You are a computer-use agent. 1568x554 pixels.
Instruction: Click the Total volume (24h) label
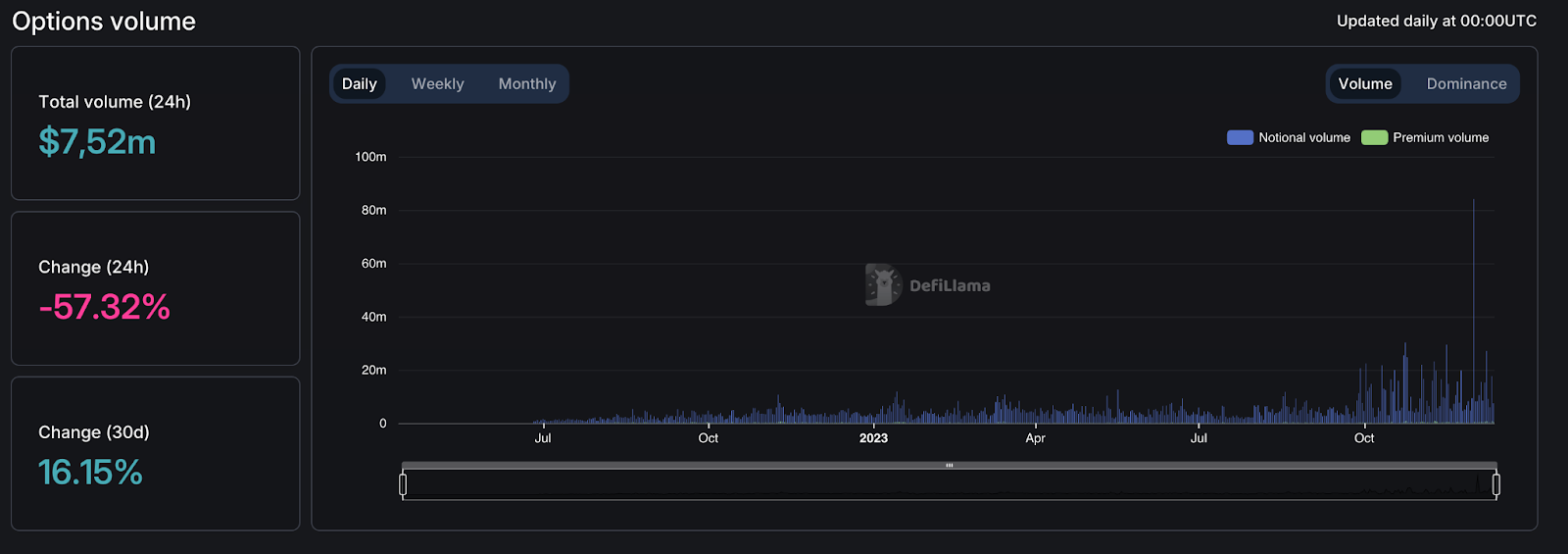tap(115, 102)
